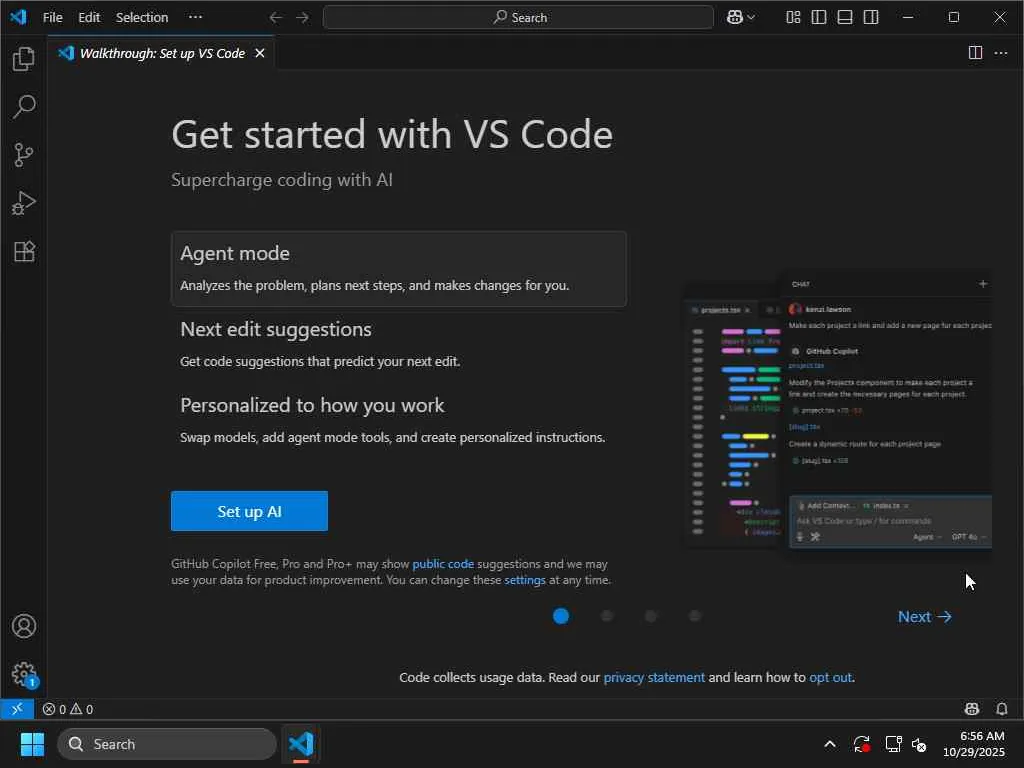Show hidden system tray icons
Viewport: 1024px width, 768px height.
pyautogui.click(x=829, y=744)
